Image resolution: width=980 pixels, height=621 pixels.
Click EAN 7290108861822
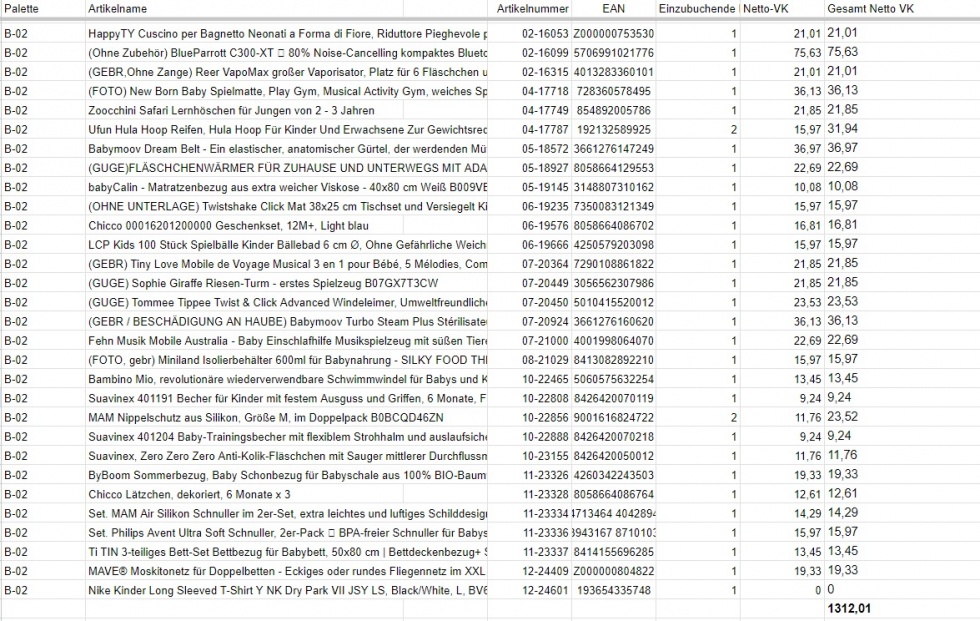click(x=613, y=264)
